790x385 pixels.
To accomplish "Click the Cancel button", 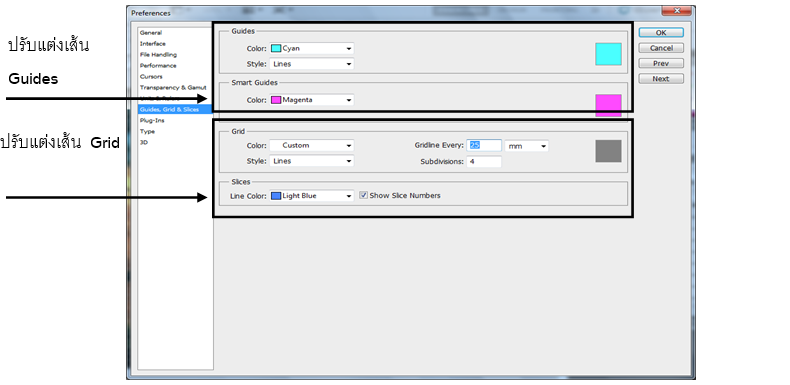I will pos(661,48).
